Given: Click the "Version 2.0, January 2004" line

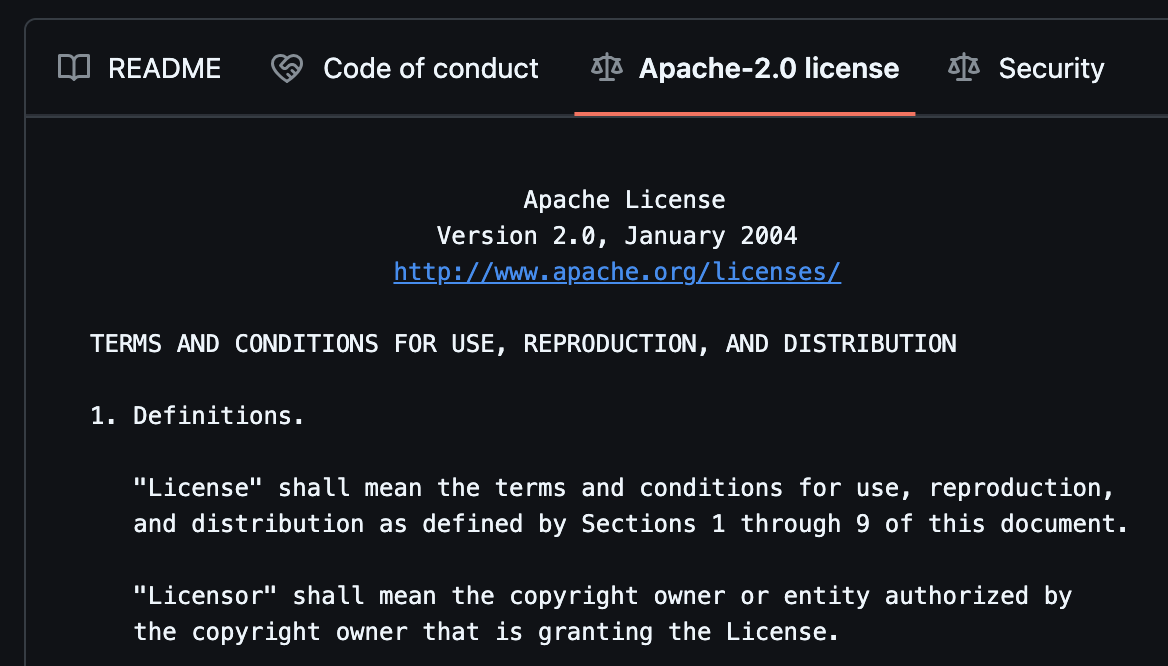Looking at the screenshot, I should (617, 236).
